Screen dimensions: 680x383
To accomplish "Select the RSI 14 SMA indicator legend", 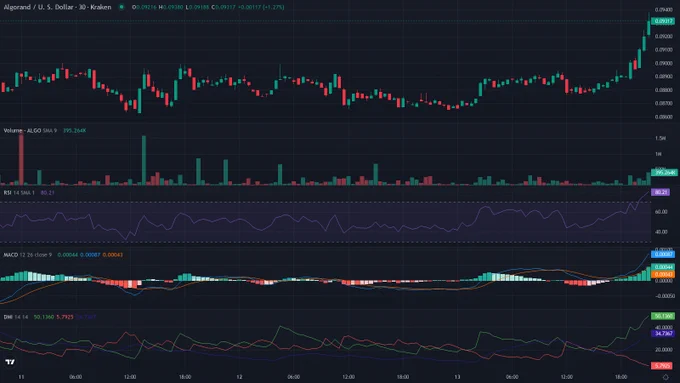I will pos(19,193).
